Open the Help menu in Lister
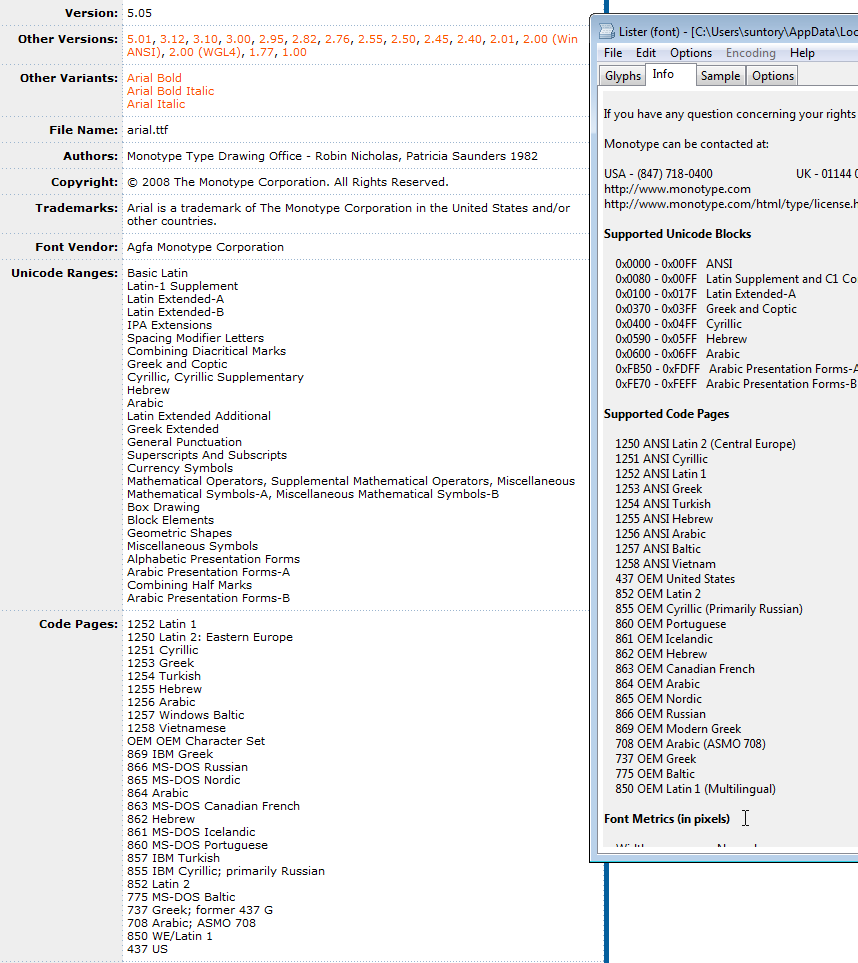This screenshot has height=963, width=858. tap(802, 53)
